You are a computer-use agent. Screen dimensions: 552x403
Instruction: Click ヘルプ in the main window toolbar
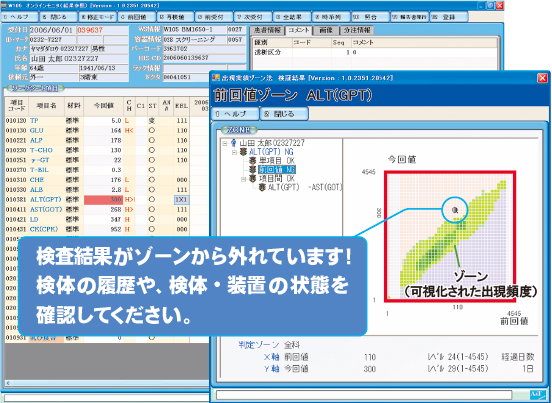point(19,17)
